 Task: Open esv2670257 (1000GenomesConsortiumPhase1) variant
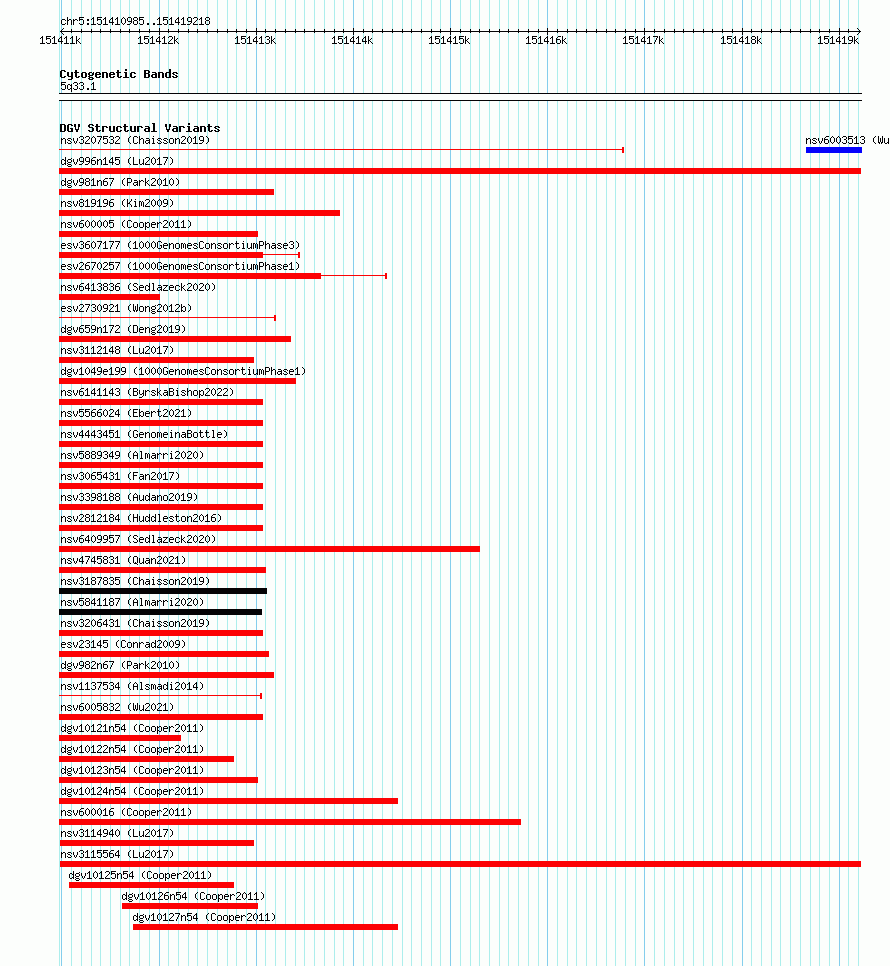pos(180,266)
